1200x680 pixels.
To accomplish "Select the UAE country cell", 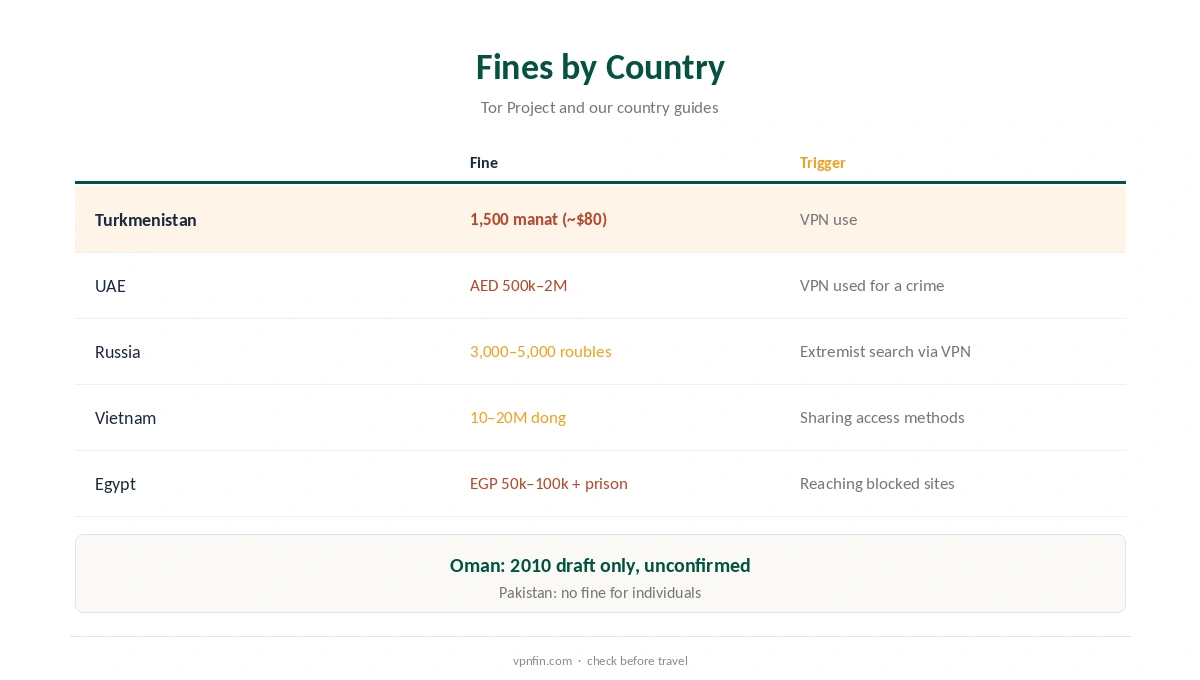I will tap(110, 286).
